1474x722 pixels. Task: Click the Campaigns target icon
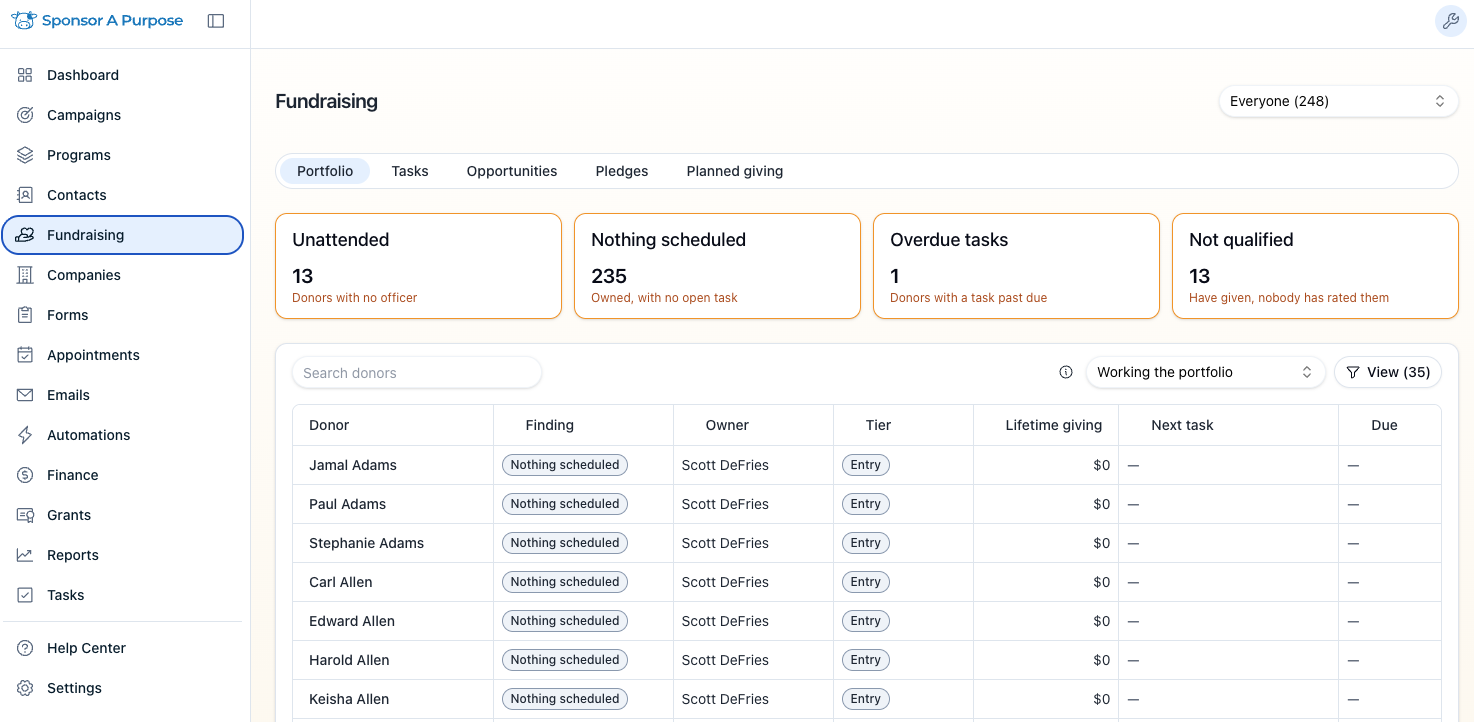point(25,115)
